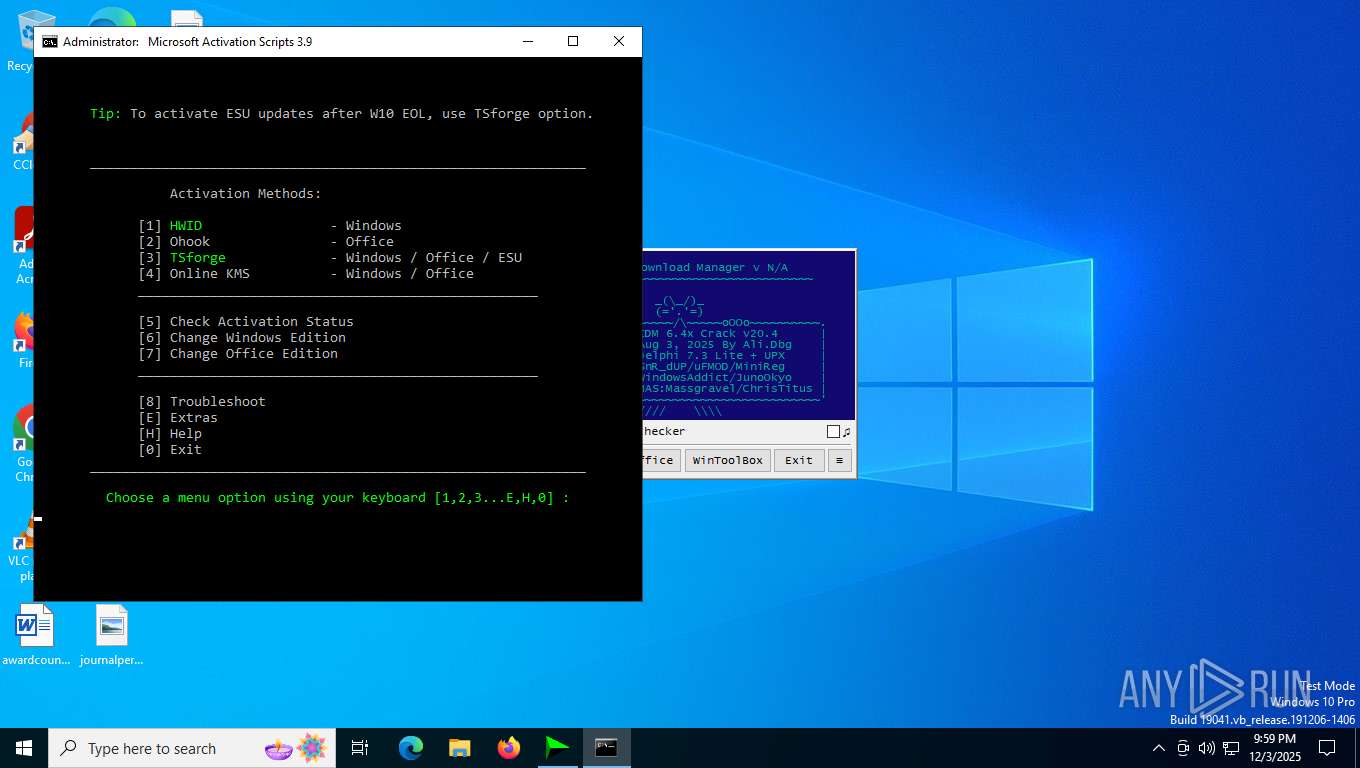Open the notification center
Screen dimensions: 1360x768
[x=1327, y=748]
